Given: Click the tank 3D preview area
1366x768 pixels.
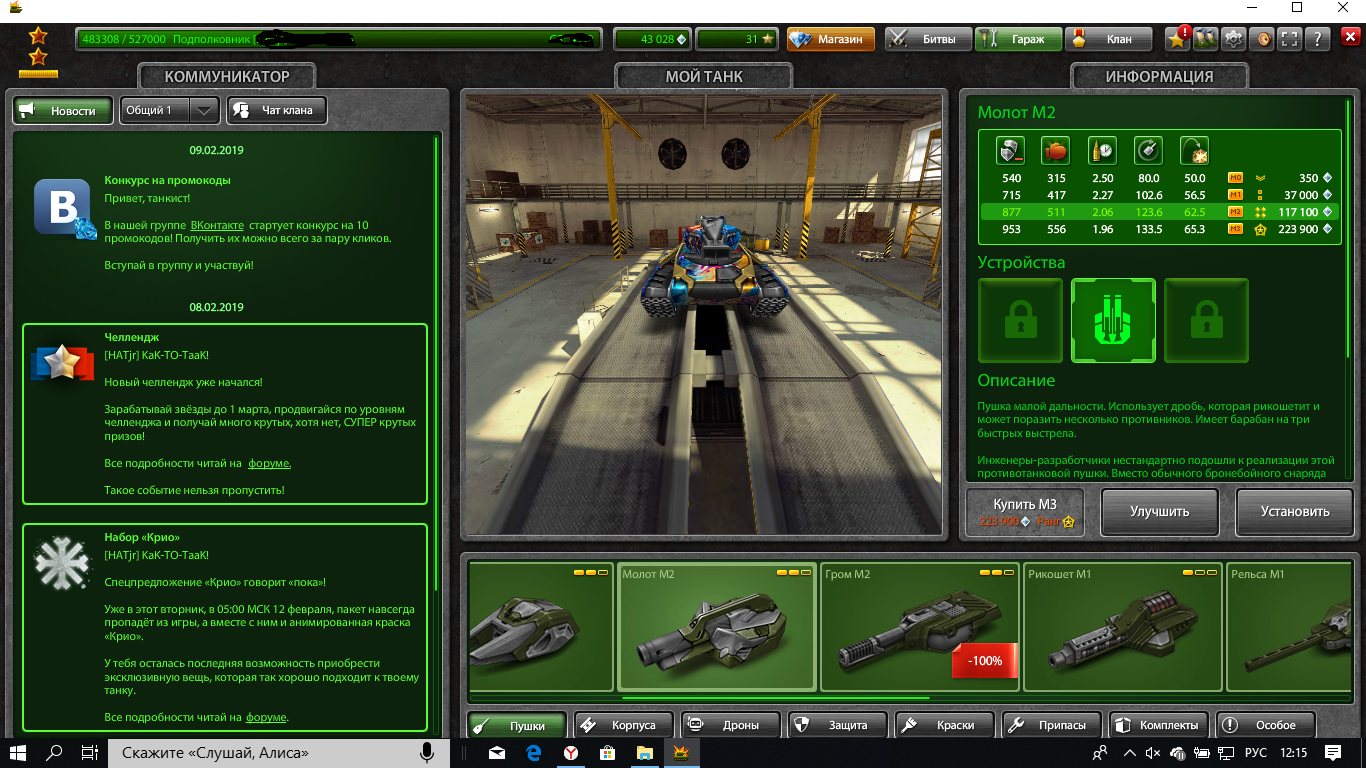Looking at the screenshot, I should point(703,314).
